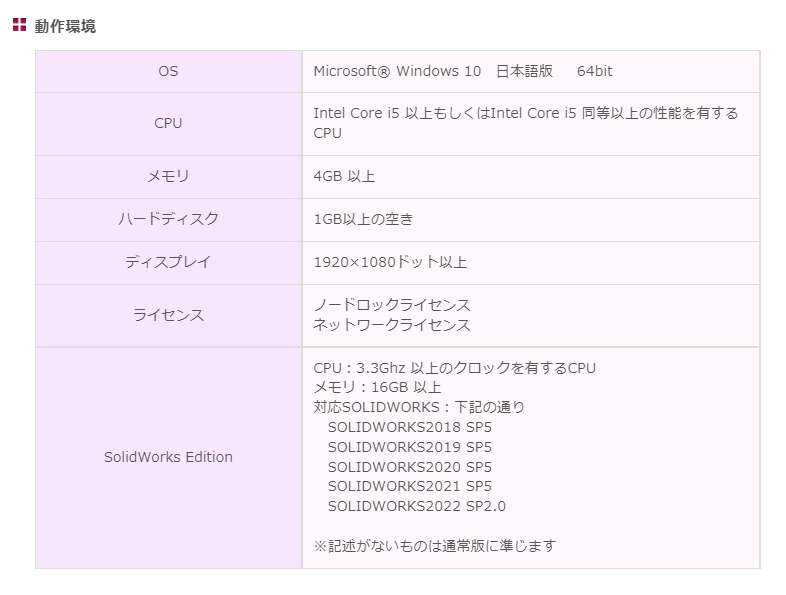Click the Microsoft Windows 10 64bit text
This screenshot has height=595, width=786.
pos(463,71)
